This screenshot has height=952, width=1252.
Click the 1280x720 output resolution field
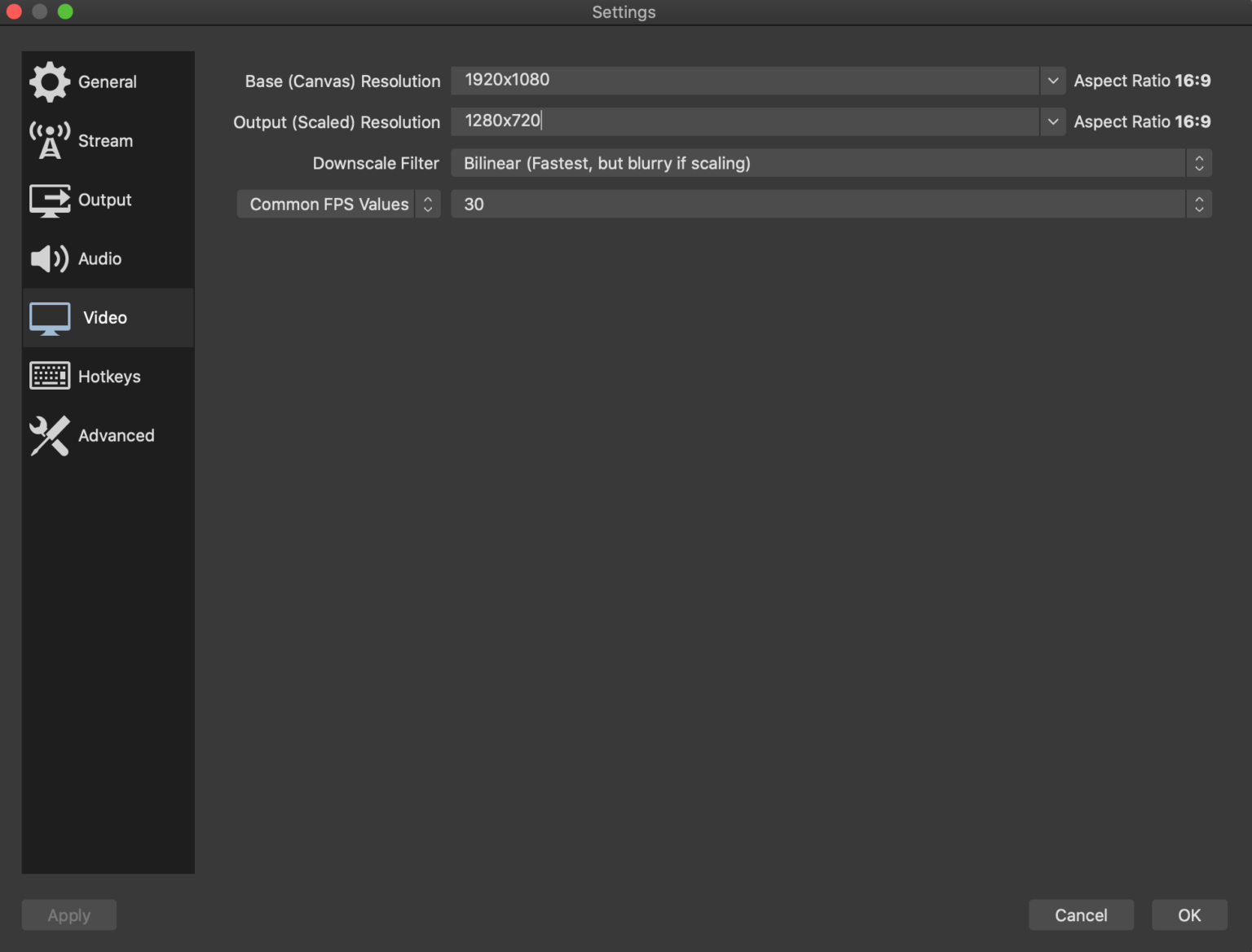(x=734, y=121)
